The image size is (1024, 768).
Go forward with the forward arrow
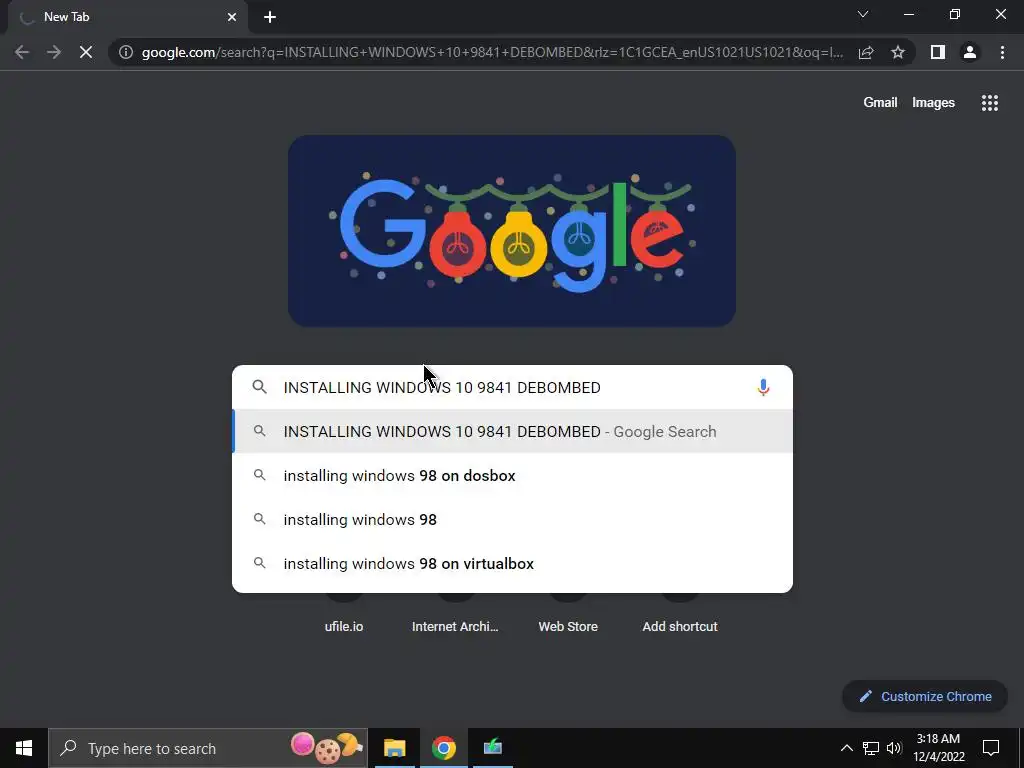pyautogui.click(x=54, y=52)
